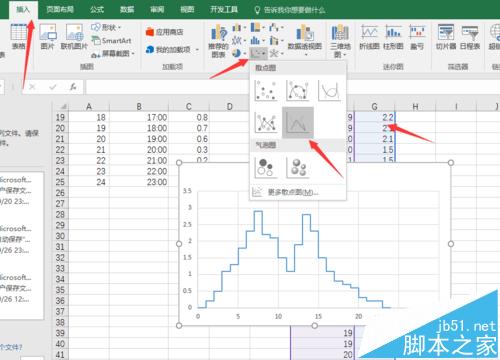Screen dimensions: 500x360
Task: Insert a 切片器 slicer
Action: point(446,37)
